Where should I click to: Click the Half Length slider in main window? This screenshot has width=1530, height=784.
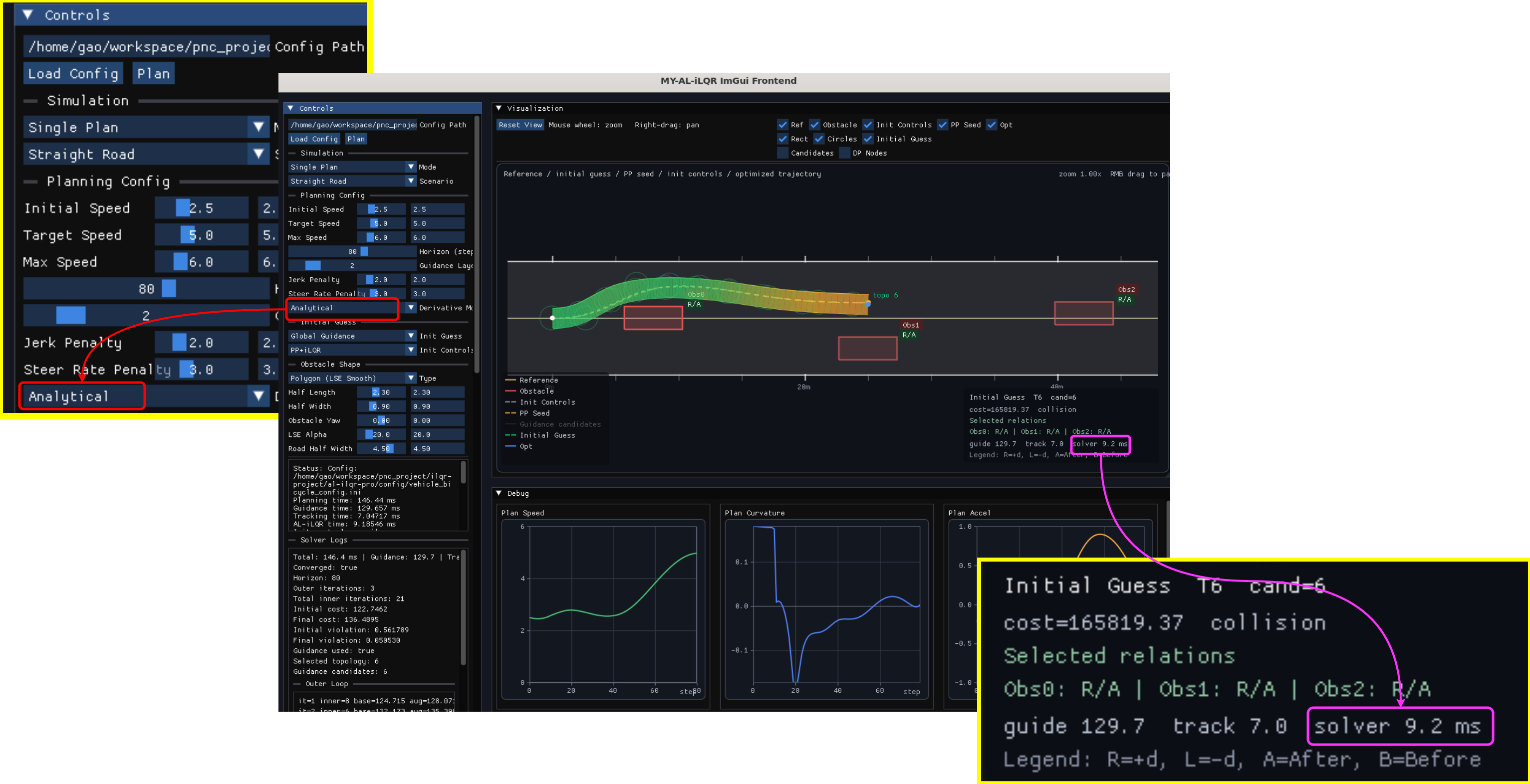pos(381,392)
